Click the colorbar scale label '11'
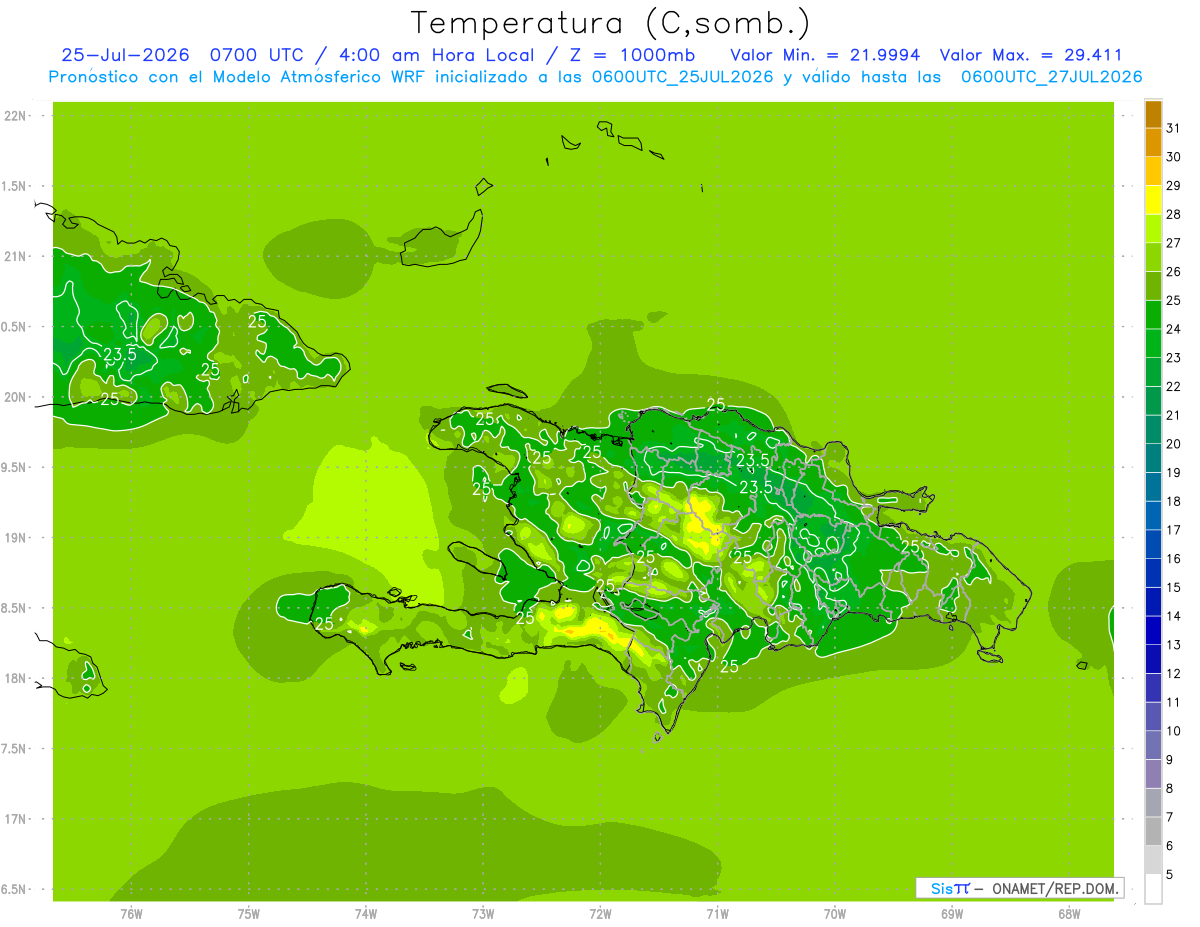 (x=1174, y=702)
